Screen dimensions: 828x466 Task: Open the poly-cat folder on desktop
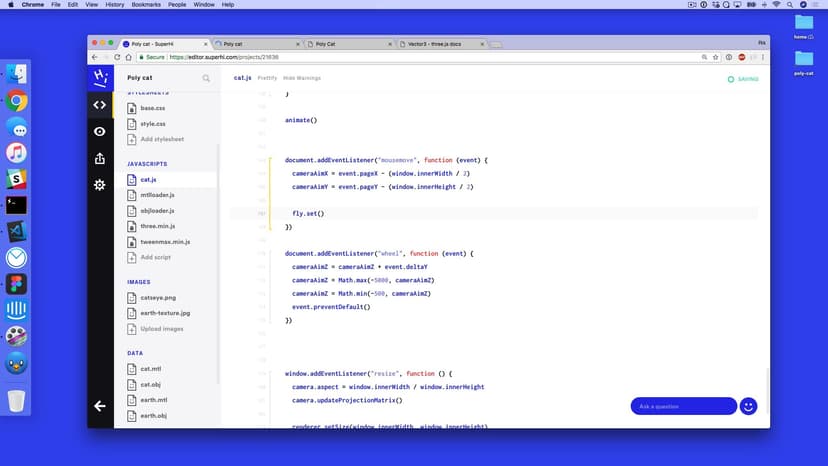click(x=803, y=62)
